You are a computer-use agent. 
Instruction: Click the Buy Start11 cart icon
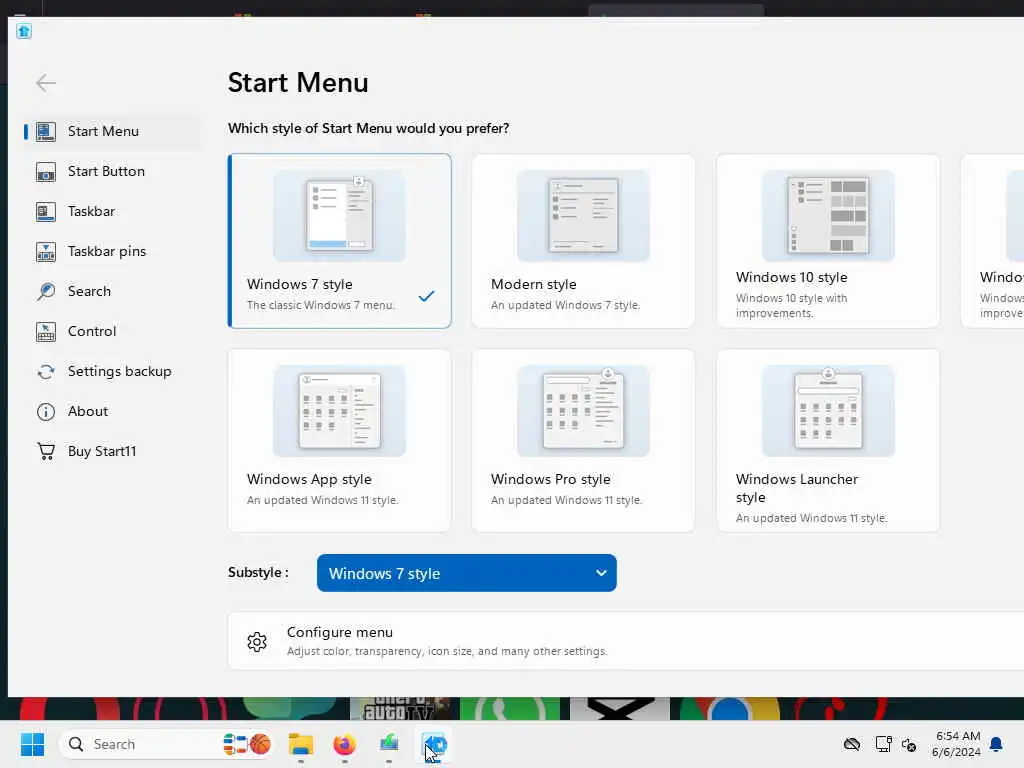pos(46,451)
